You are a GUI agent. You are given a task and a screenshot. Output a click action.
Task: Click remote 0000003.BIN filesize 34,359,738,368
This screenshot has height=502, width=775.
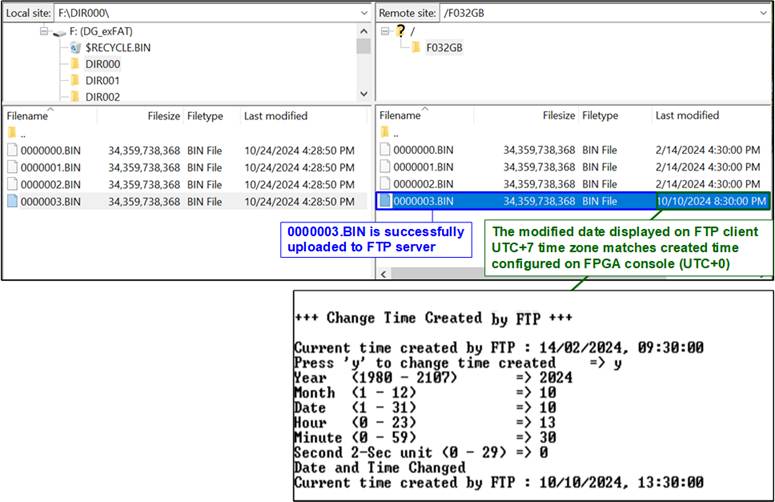[x=539, y=202]
